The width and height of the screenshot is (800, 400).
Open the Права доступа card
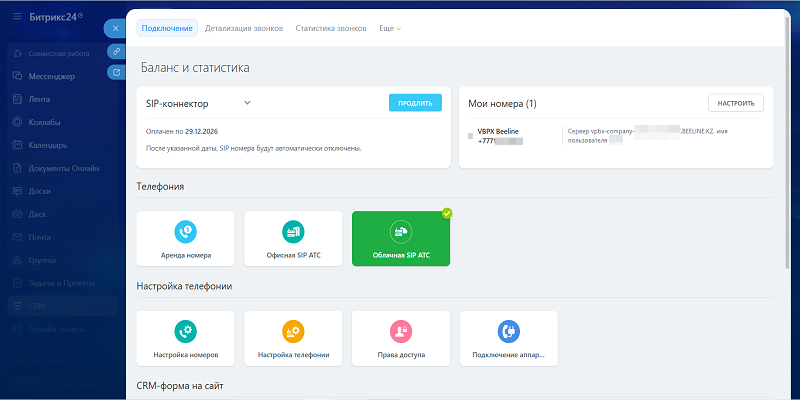[401, 339]
